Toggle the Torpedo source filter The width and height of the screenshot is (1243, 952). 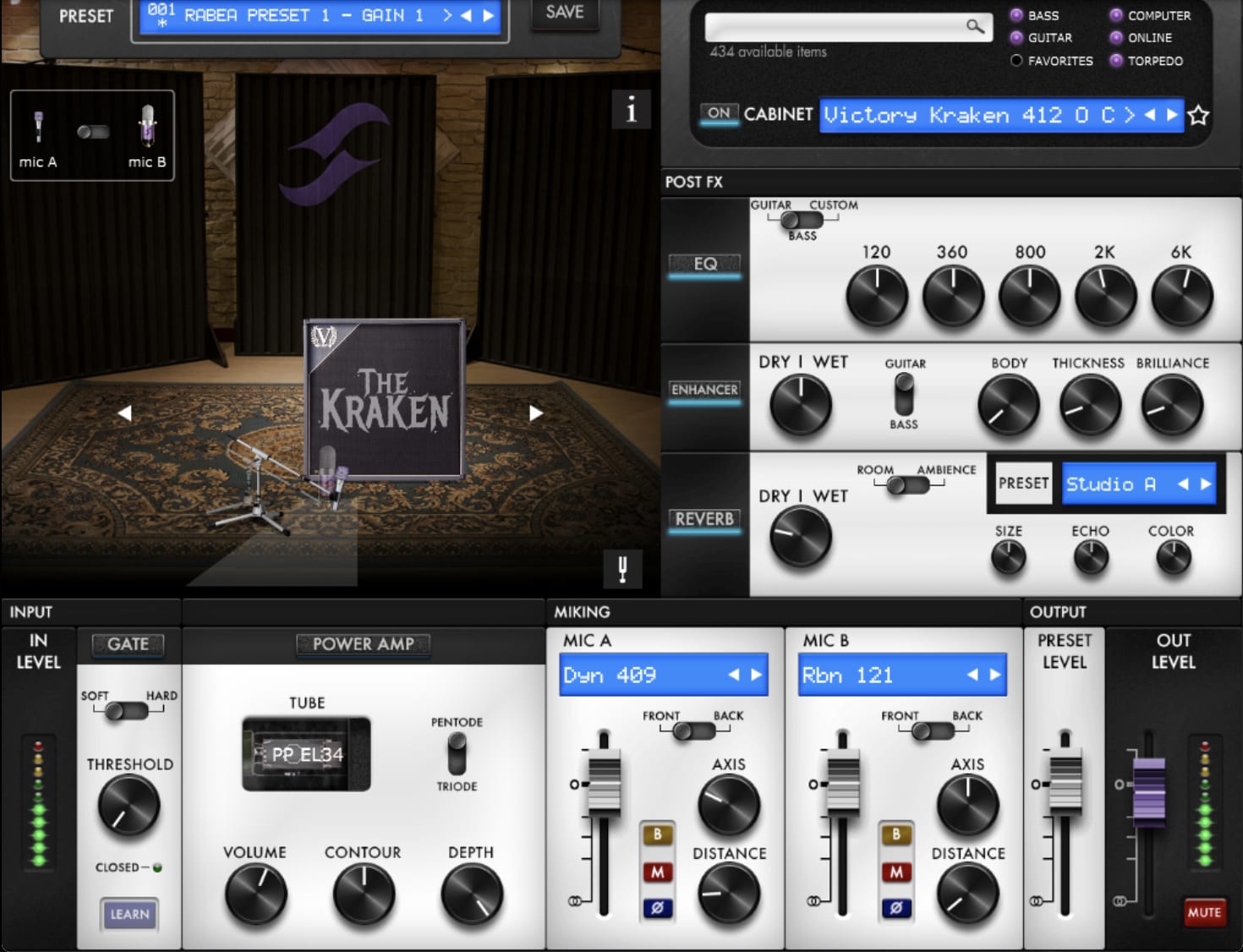click(1116, 60)
